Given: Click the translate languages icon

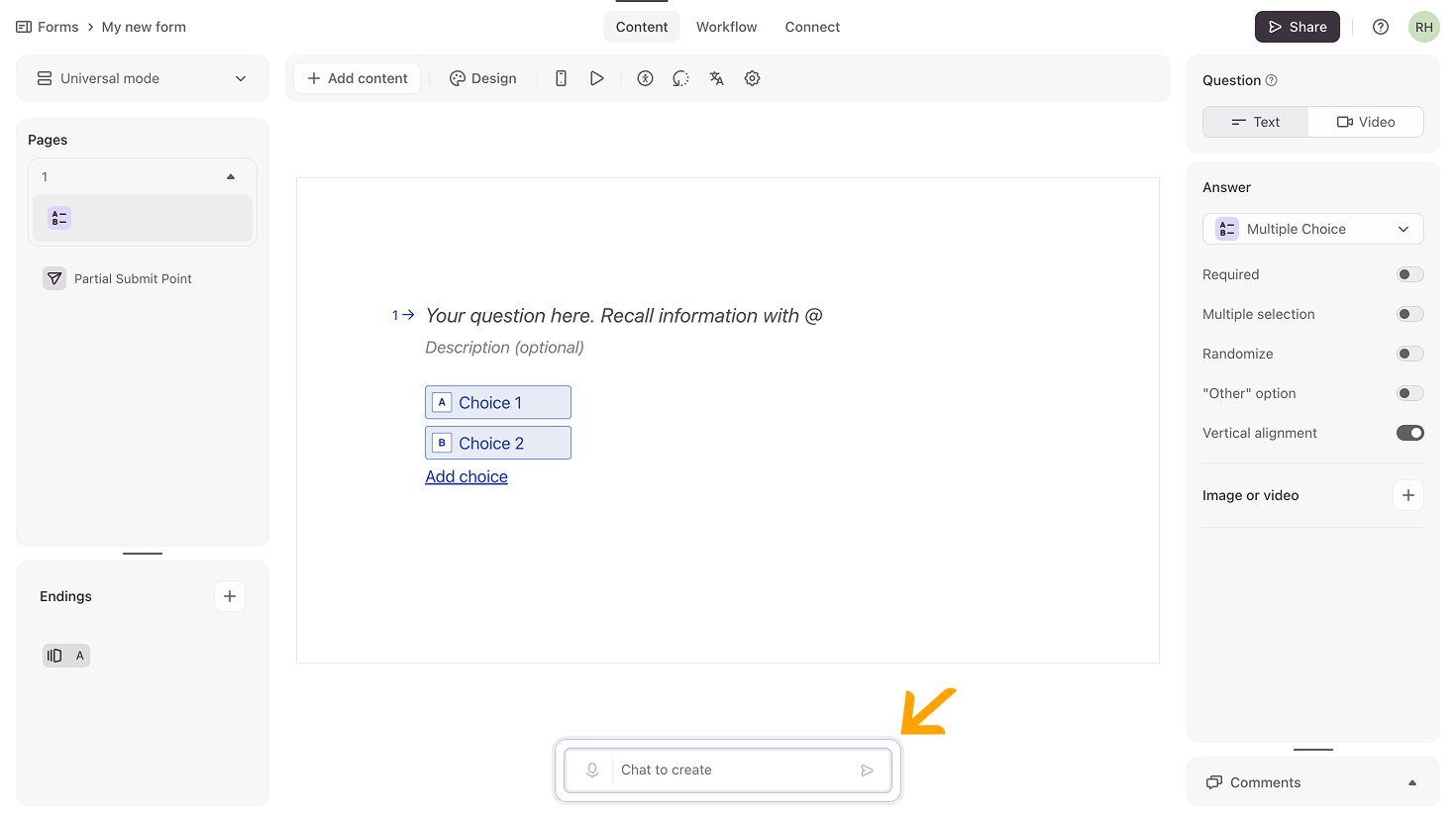Looking at the screenshot, I should (716, 78).
